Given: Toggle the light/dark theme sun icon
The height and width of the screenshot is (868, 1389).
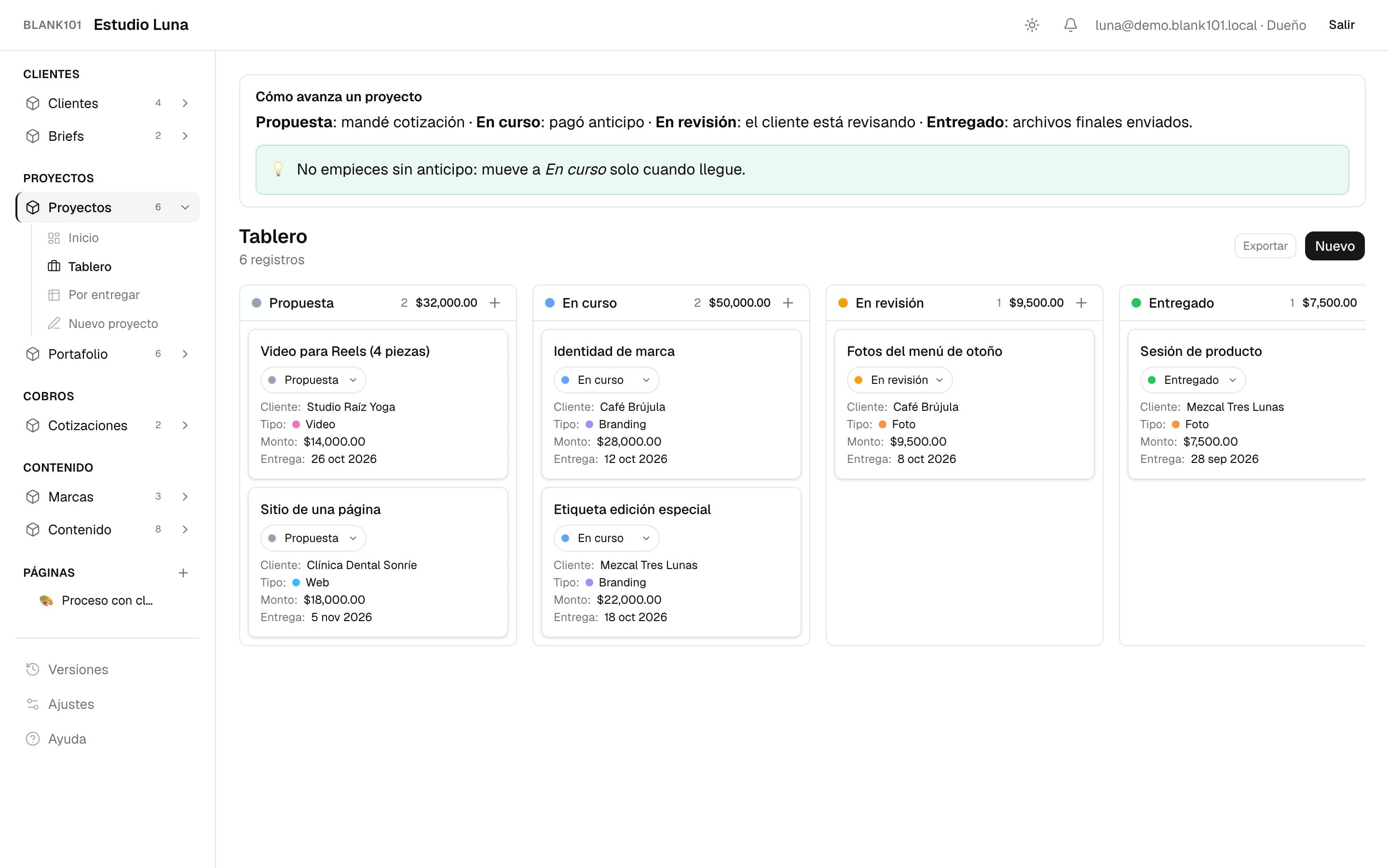Looking at the screenshot, I should click(x=1032, y=25).
